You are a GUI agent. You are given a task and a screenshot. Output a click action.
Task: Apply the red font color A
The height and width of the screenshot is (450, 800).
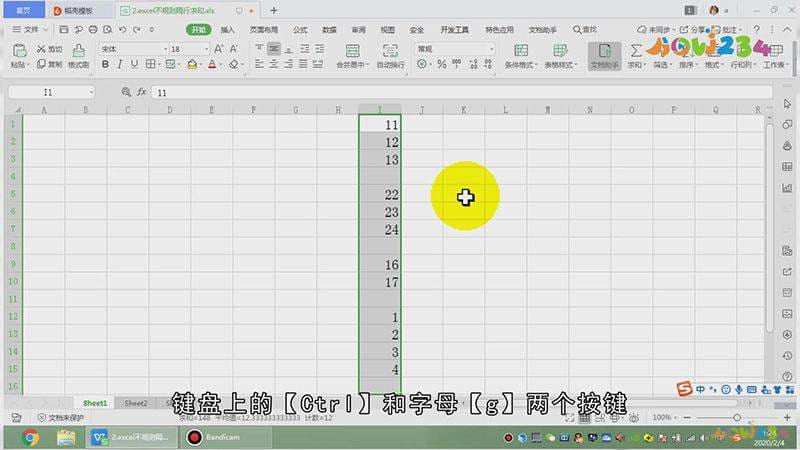pyautogui.click(x=212, y=64)
